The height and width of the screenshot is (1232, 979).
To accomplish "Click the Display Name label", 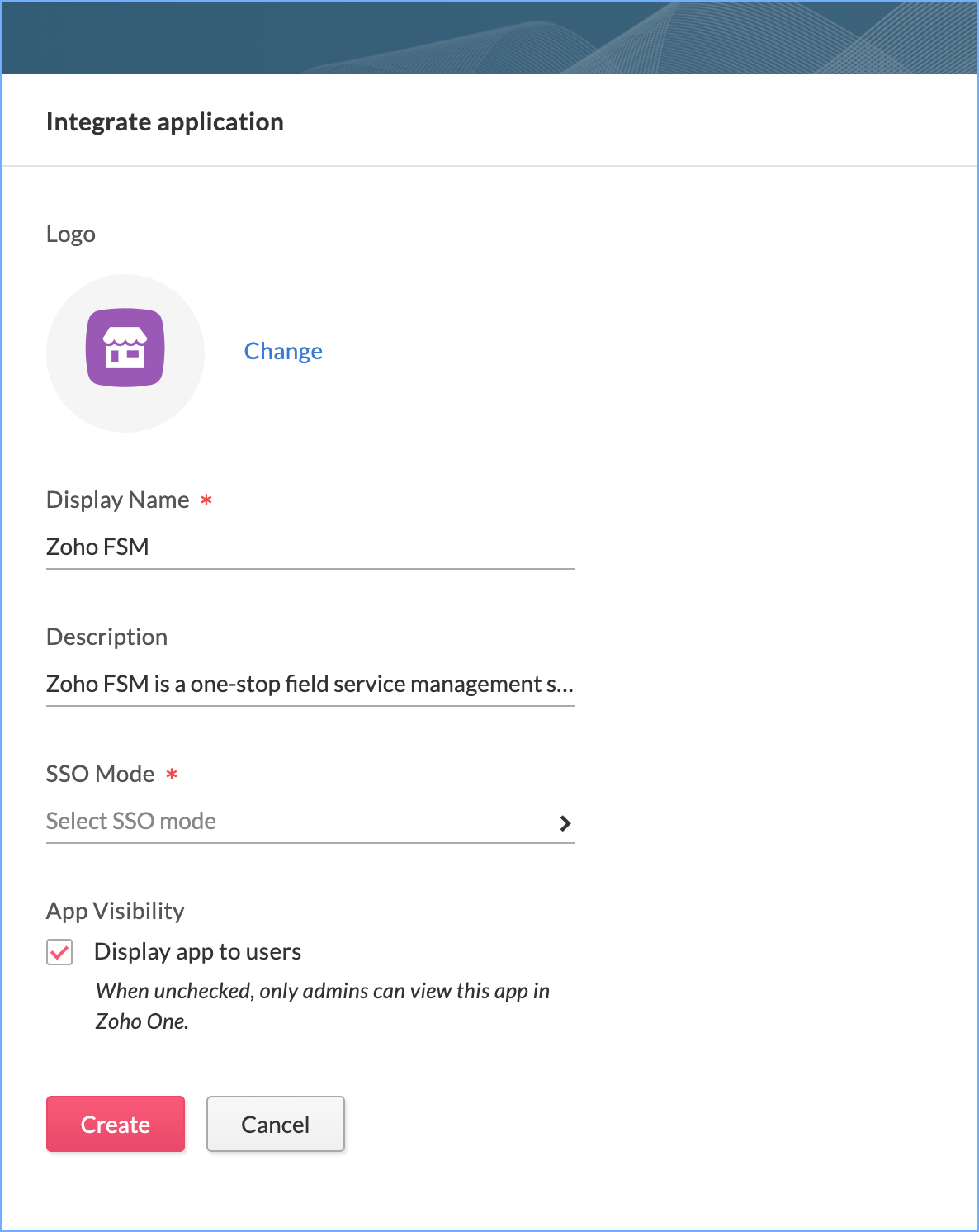I will [118, 500].
